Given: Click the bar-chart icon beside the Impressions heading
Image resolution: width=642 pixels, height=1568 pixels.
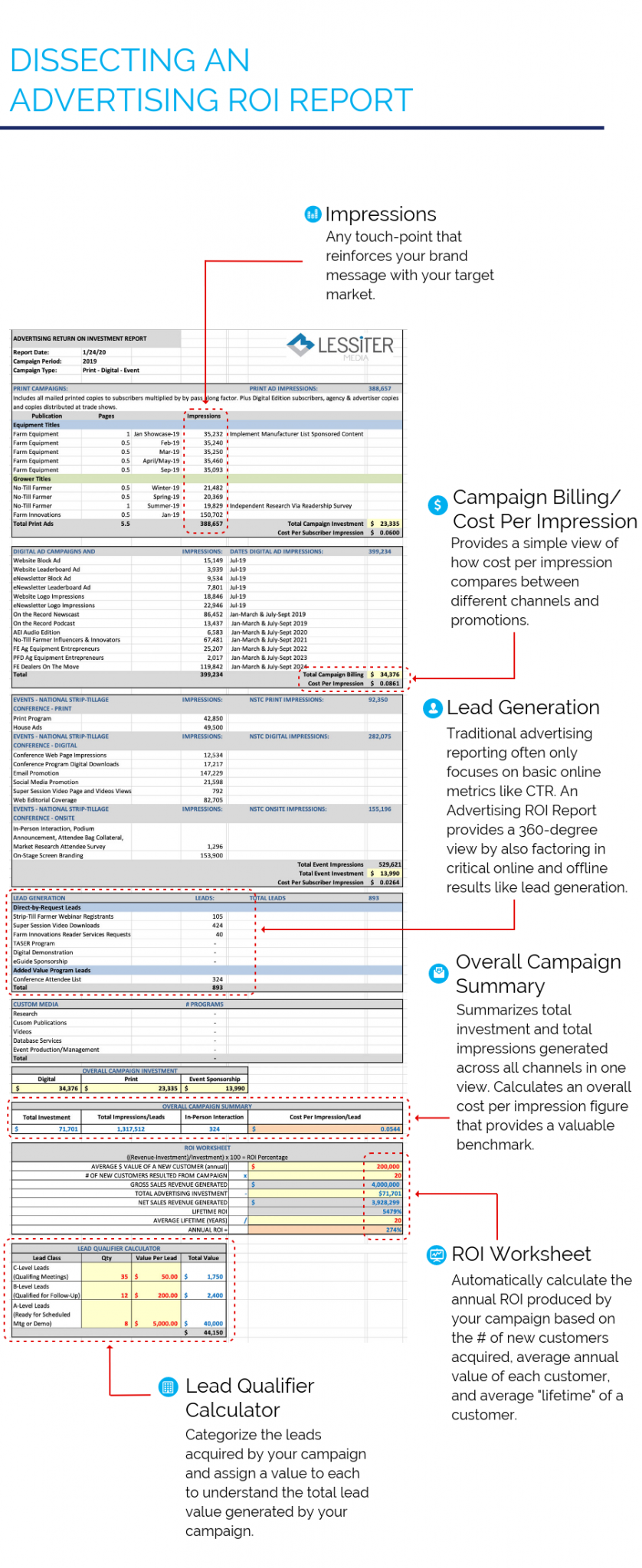Looking at the screenshot, I should [312, 214].
